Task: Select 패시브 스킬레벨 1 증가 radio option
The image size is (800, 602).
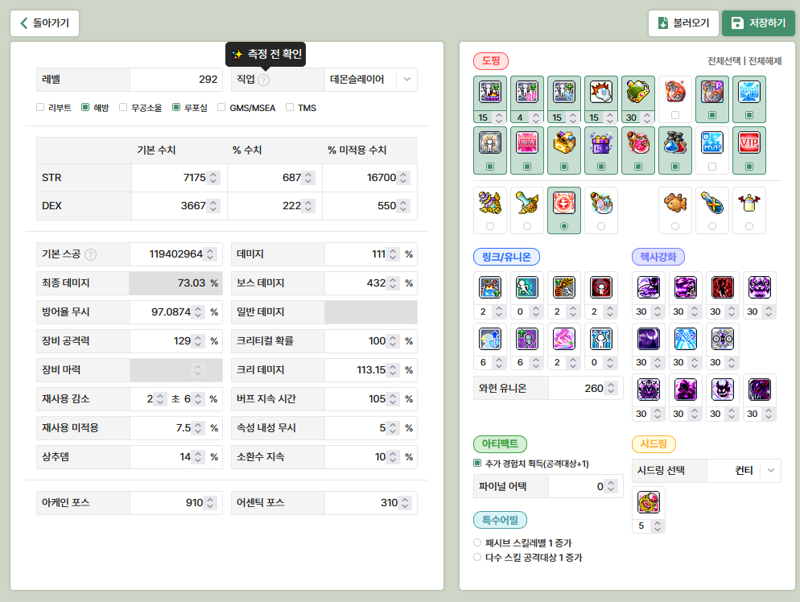Action: 477,542
